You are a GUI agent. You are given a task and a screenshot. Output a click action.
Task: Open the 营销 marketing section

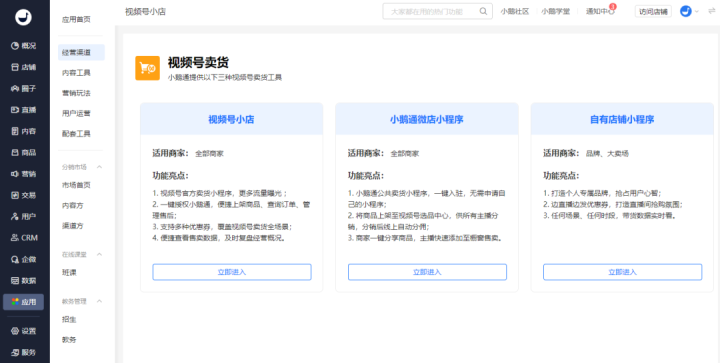click(23, 174)
